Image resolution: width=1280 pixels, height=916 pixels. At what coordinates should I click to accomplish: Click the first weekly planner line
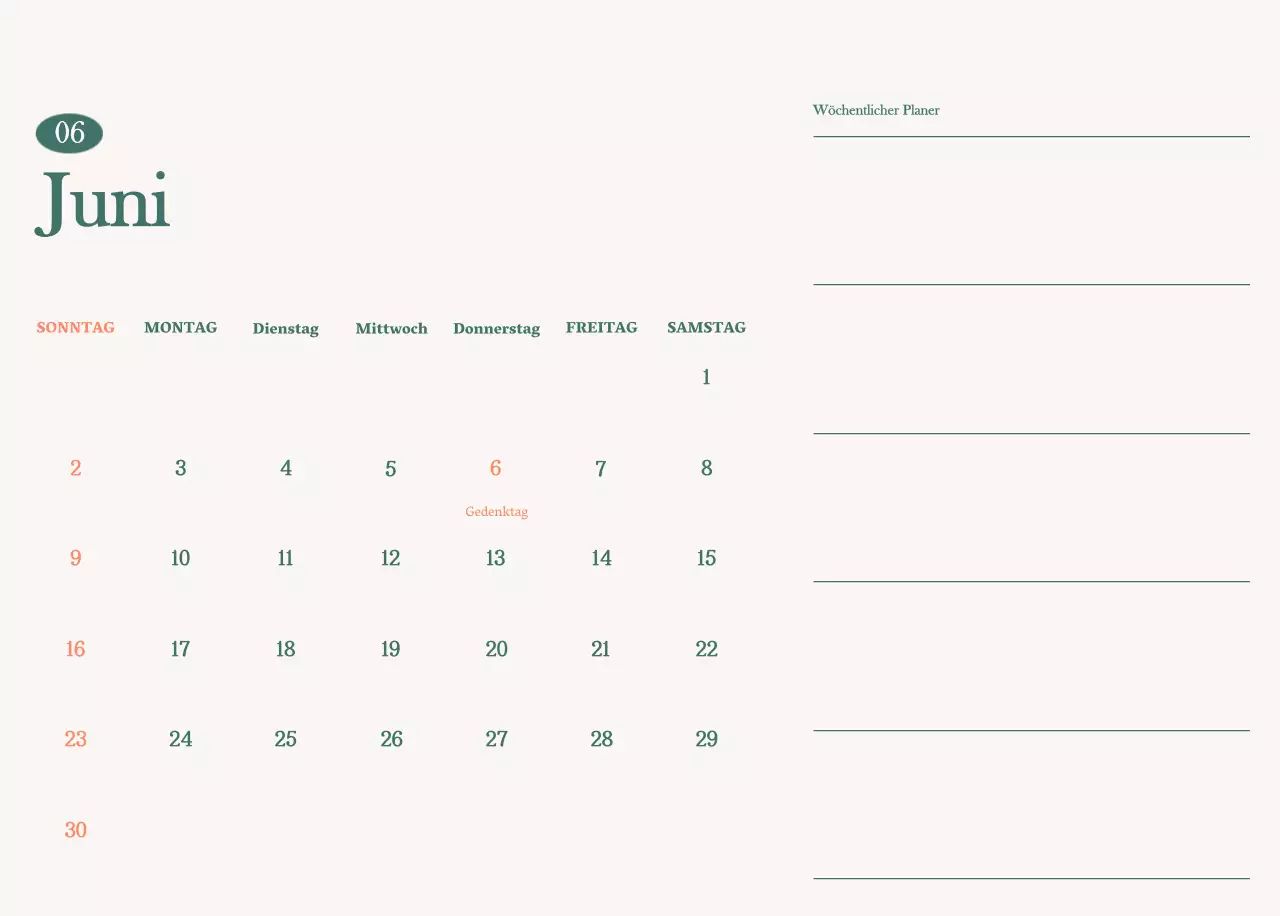point(1031,137)
